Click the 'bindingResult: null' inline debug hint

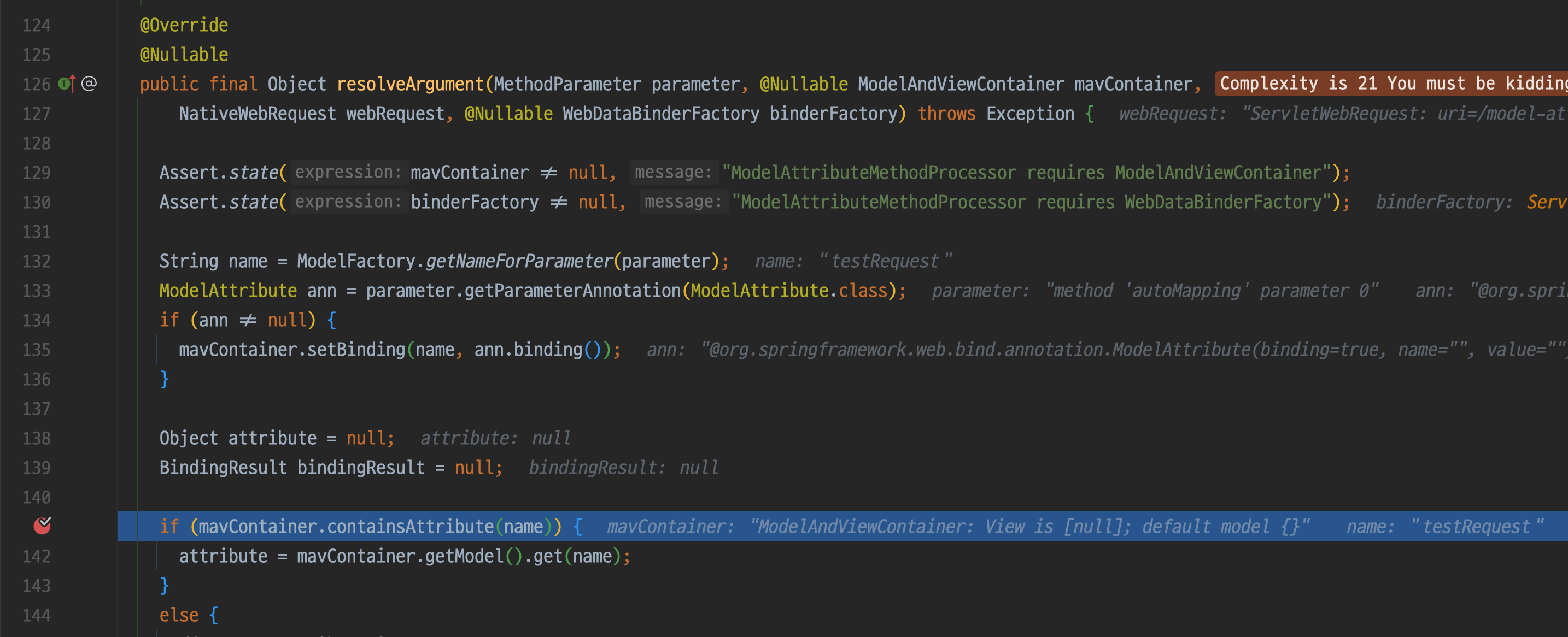click(623, 467)
